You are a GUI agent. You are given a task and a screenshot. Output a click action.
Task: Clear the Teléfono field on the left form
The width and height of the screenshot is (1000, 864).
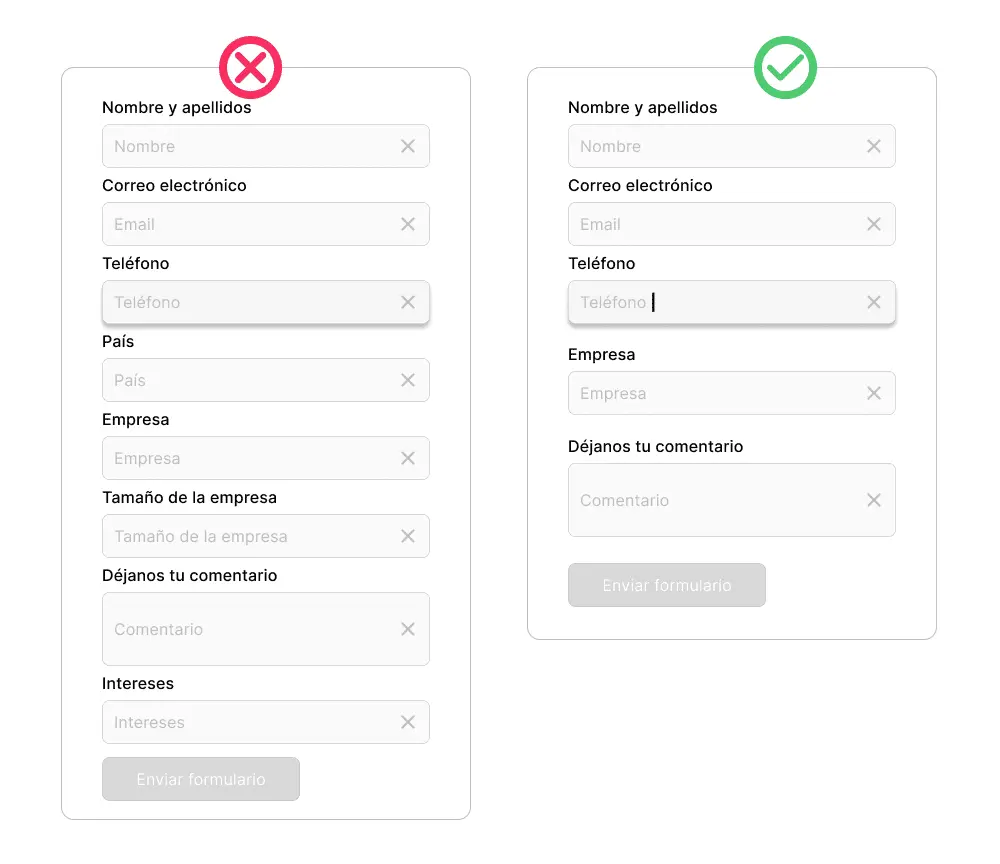[x=408, y=302]
